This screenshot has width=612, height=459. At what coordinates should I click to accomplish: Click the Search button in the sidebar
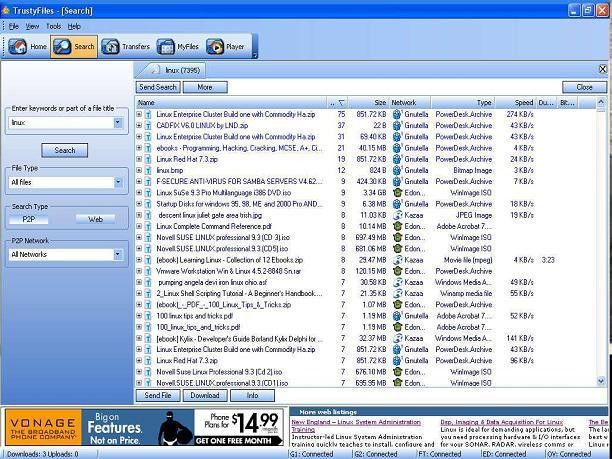(65, 150)
